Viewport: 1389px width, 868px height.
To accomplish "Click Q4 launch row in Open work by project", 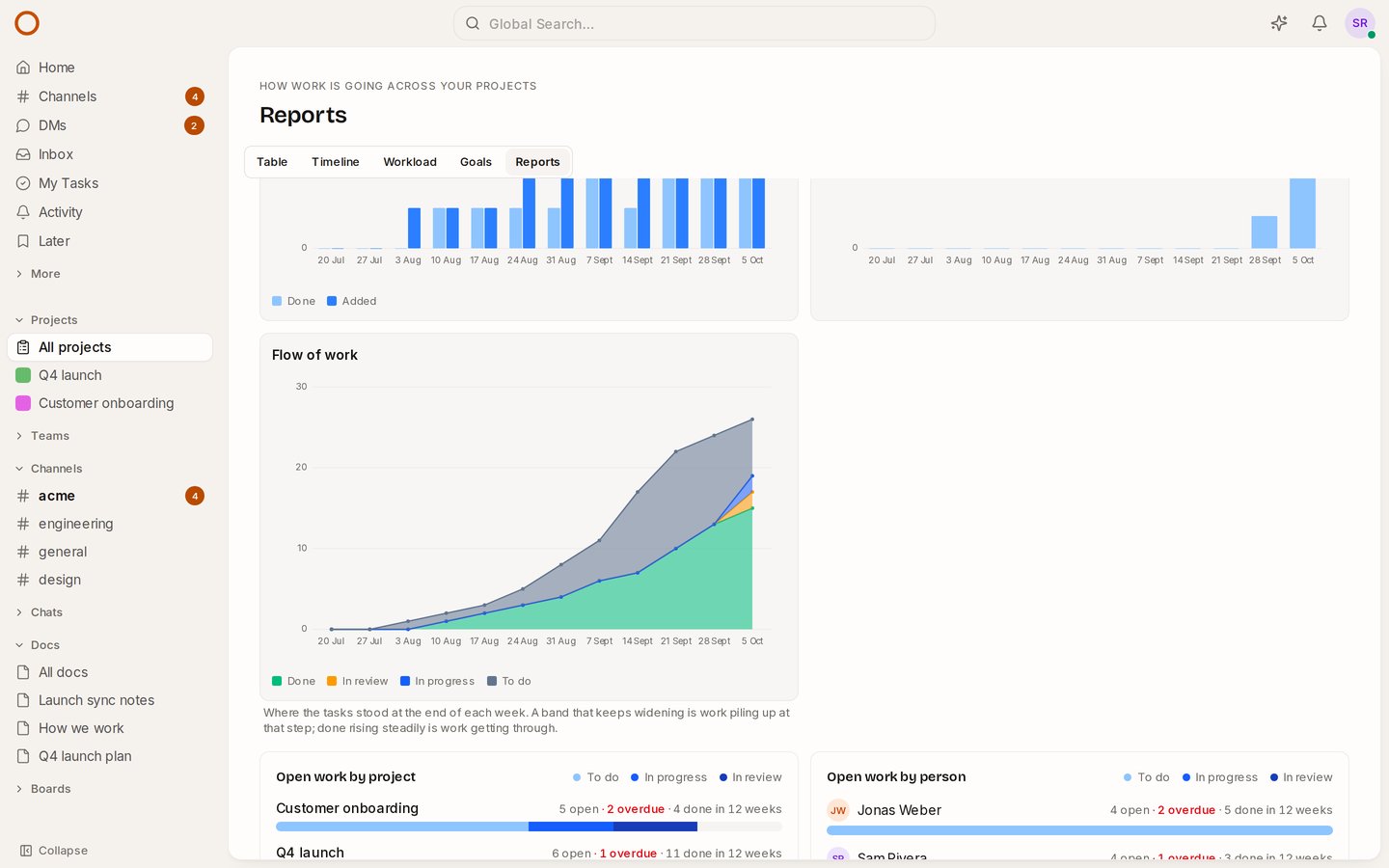I will click(x=529, y=853).
